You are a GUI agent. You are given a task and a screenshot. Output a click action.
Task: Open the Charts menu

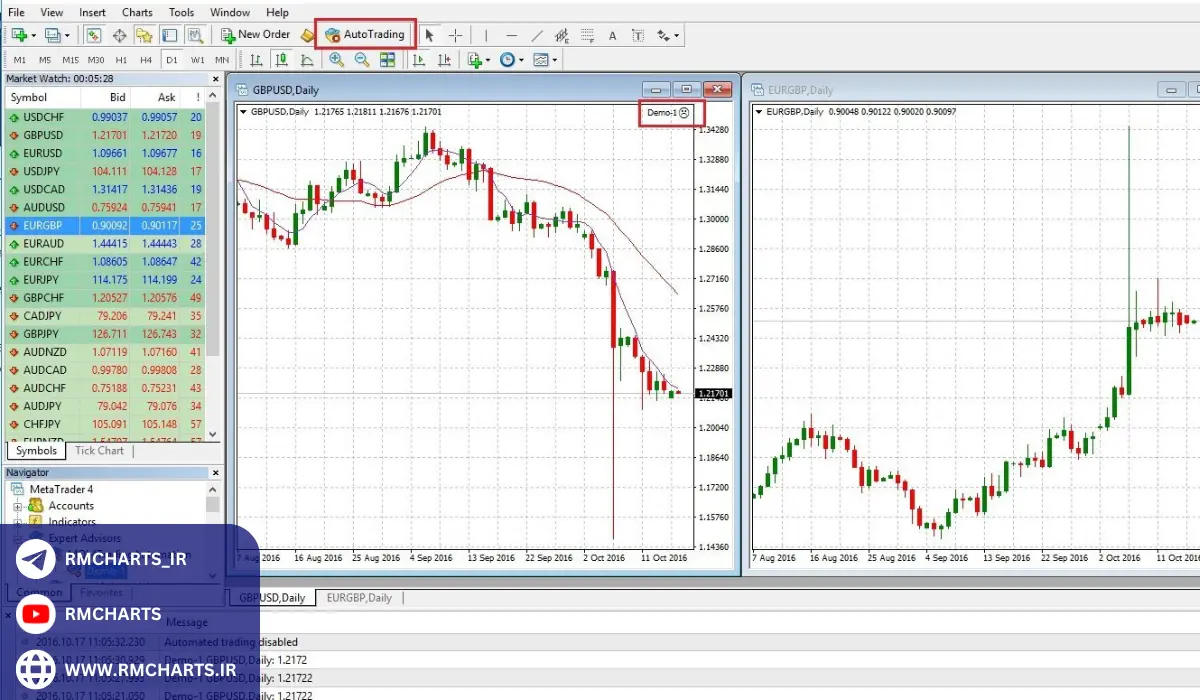(x=137, y=12)
